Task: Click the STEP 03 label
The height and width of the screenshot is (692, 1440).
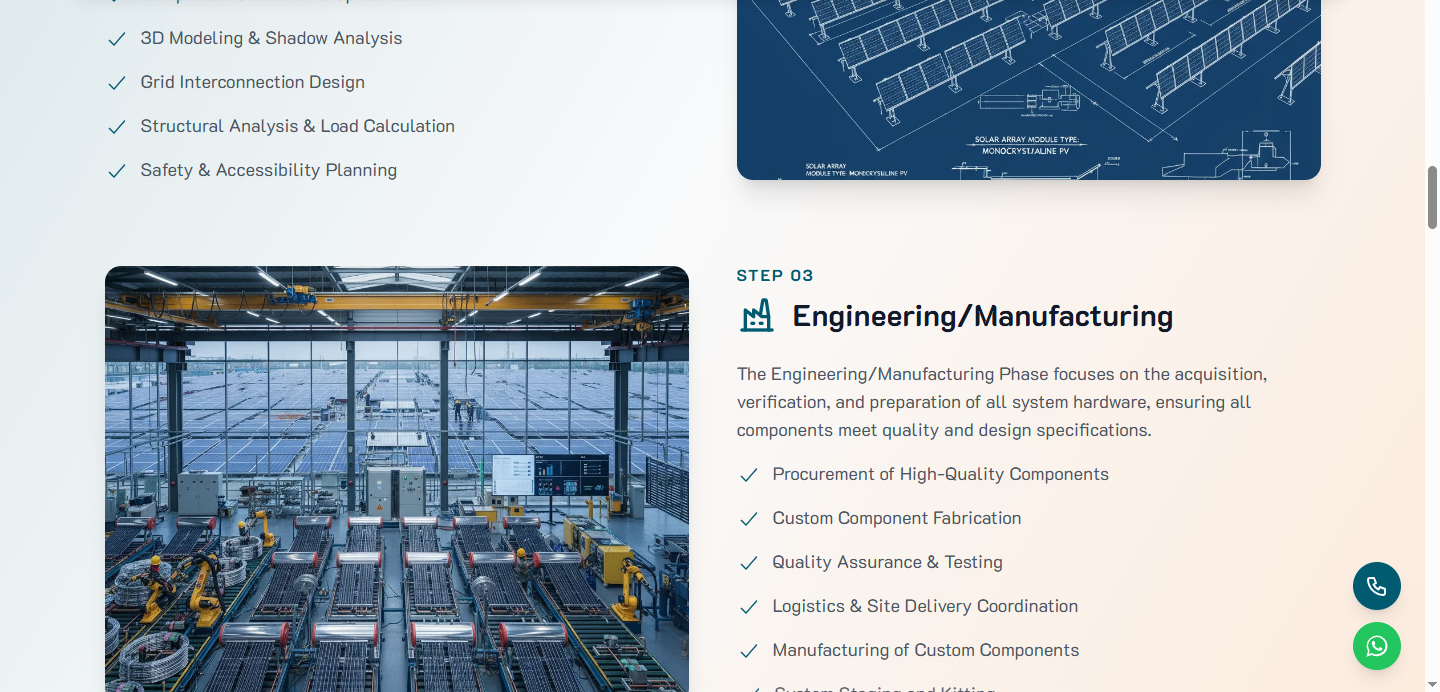Action: tap(775, 275)
